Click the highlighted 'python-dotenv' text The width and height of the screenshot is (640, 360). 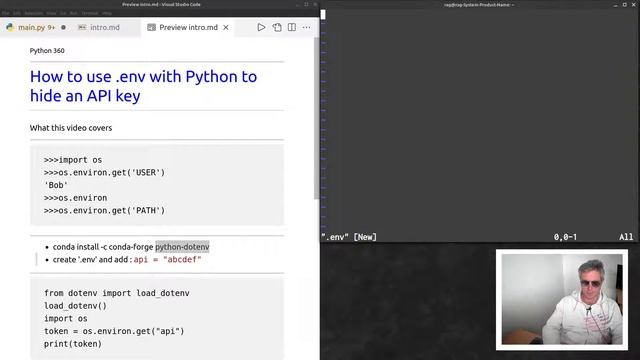point(182,247)
